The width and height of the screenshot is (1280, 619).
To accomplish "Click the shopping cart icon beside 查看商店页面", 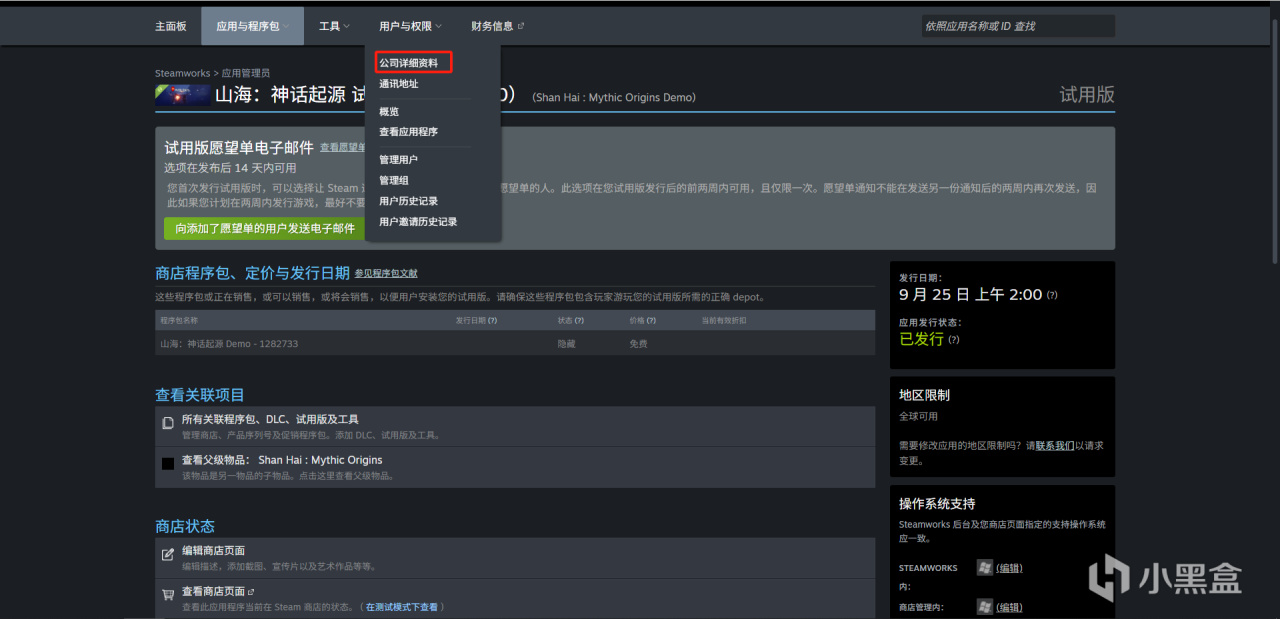I will tap(168, 594).
